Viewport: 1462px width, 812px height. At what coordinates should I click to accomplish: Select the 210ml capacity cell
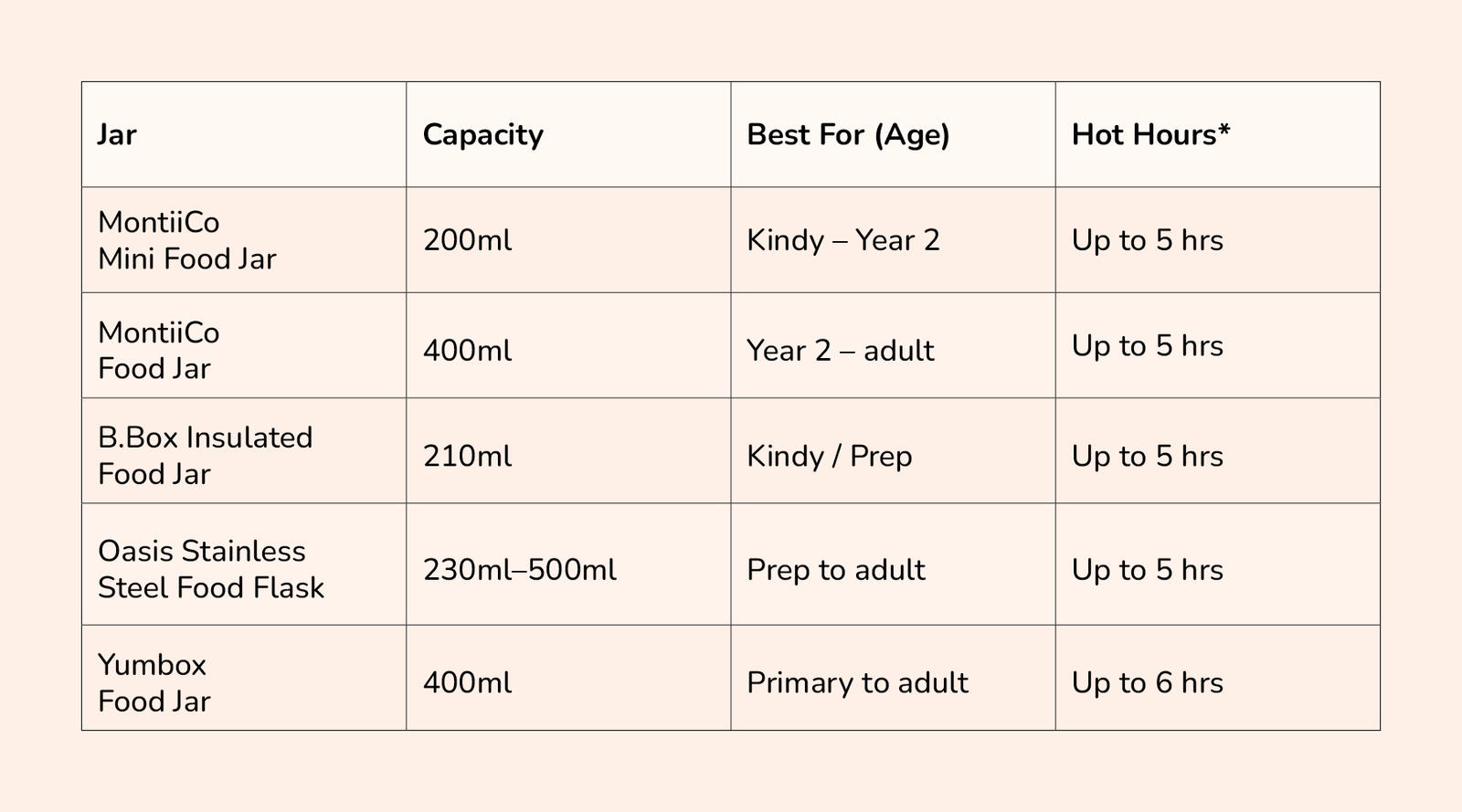(568, 450)
